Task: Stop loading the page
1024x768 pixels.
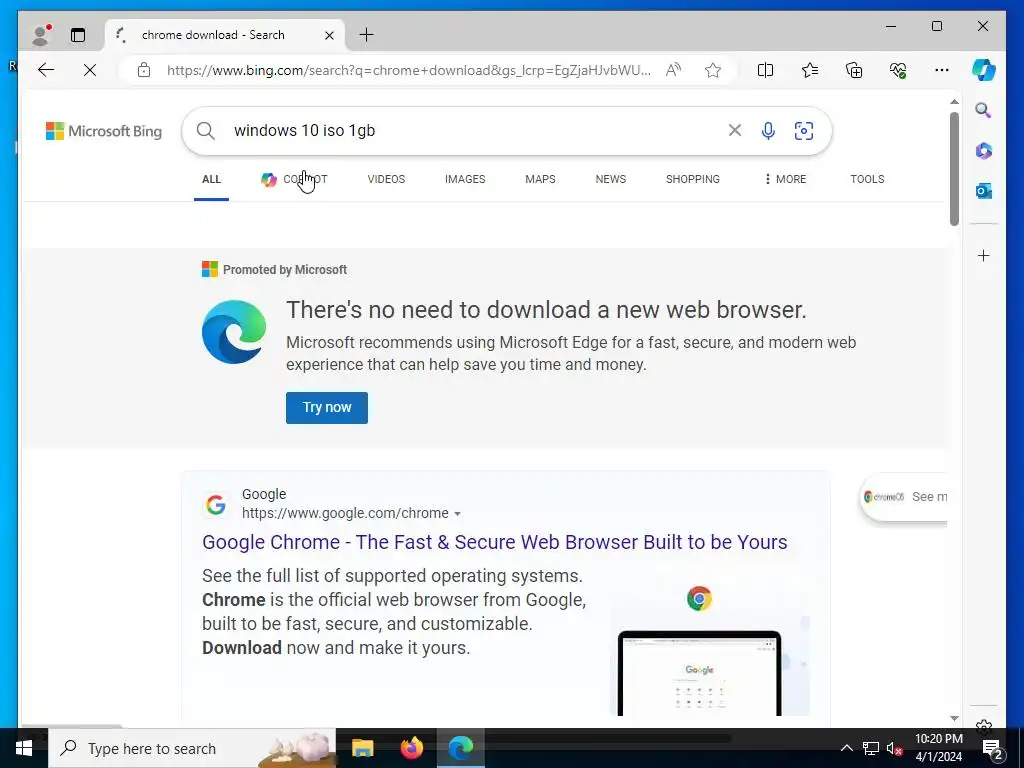Action: pos(89,70)
